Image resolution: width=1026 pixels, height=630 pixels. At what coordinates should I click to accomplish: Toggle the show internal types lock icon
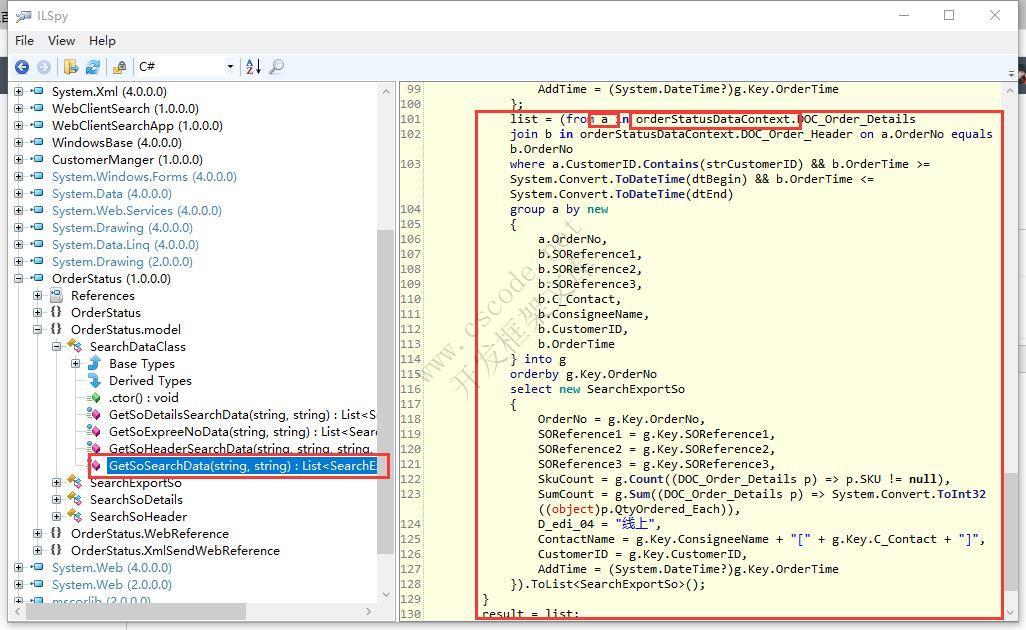119,67
